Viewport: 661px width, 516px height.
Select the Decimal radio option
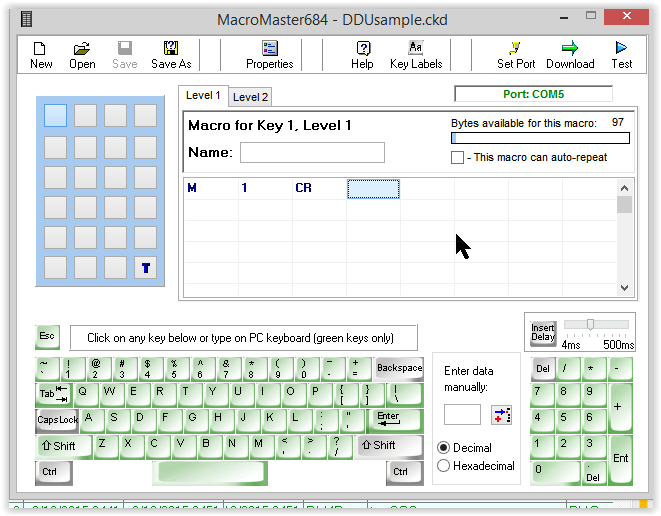click(x=443, y=447)
